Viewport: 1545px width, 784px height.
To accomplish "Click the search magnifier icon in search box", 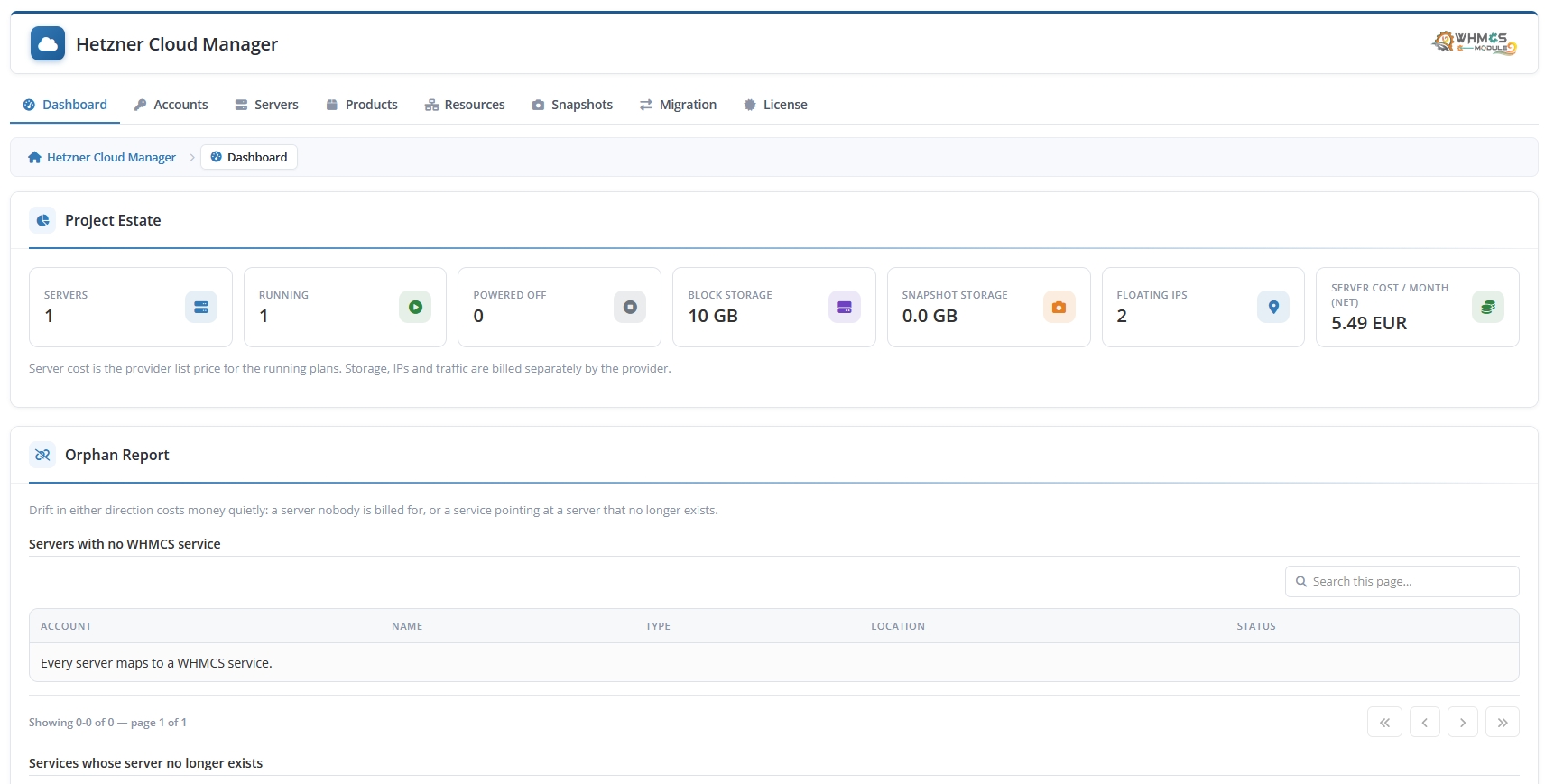I will [1301, 581].
